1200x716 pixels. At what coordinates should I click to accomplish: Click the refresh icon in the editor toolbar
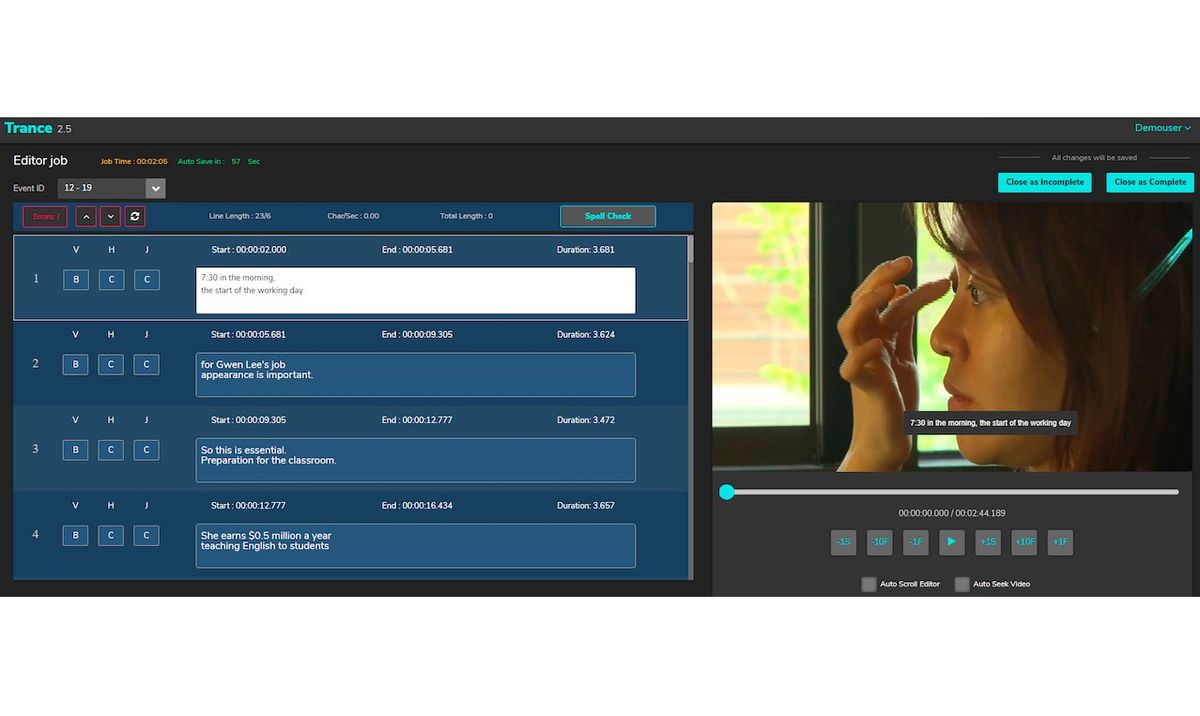[135, 216]
